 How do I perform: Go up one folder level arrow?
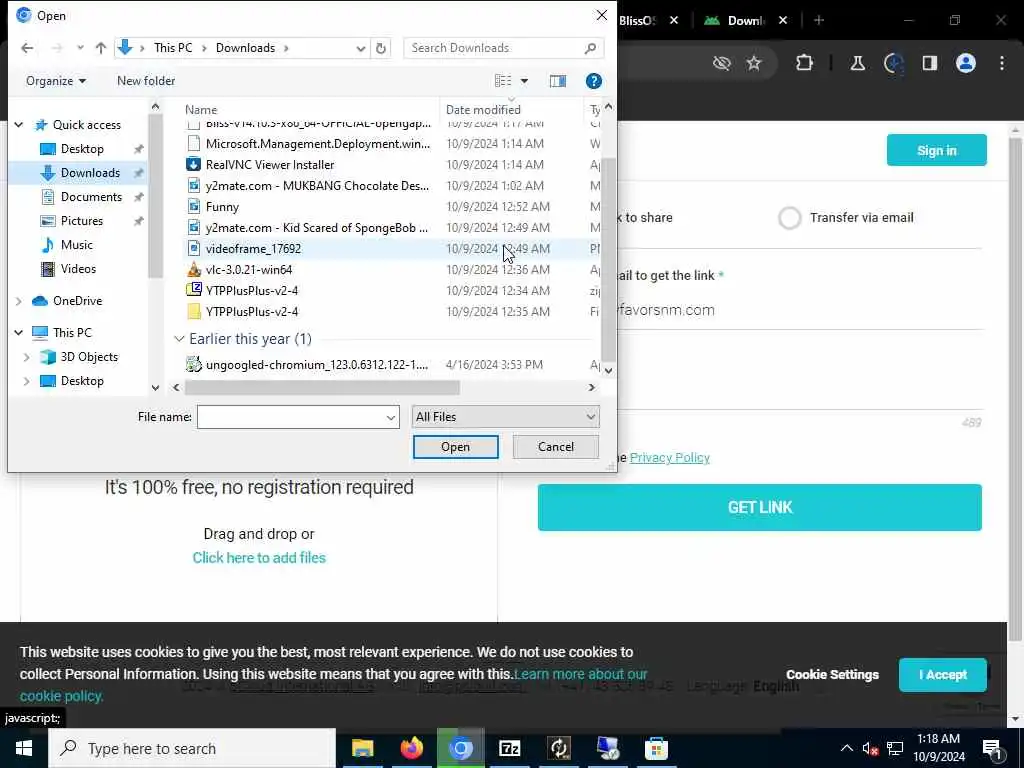pos(101,48)
